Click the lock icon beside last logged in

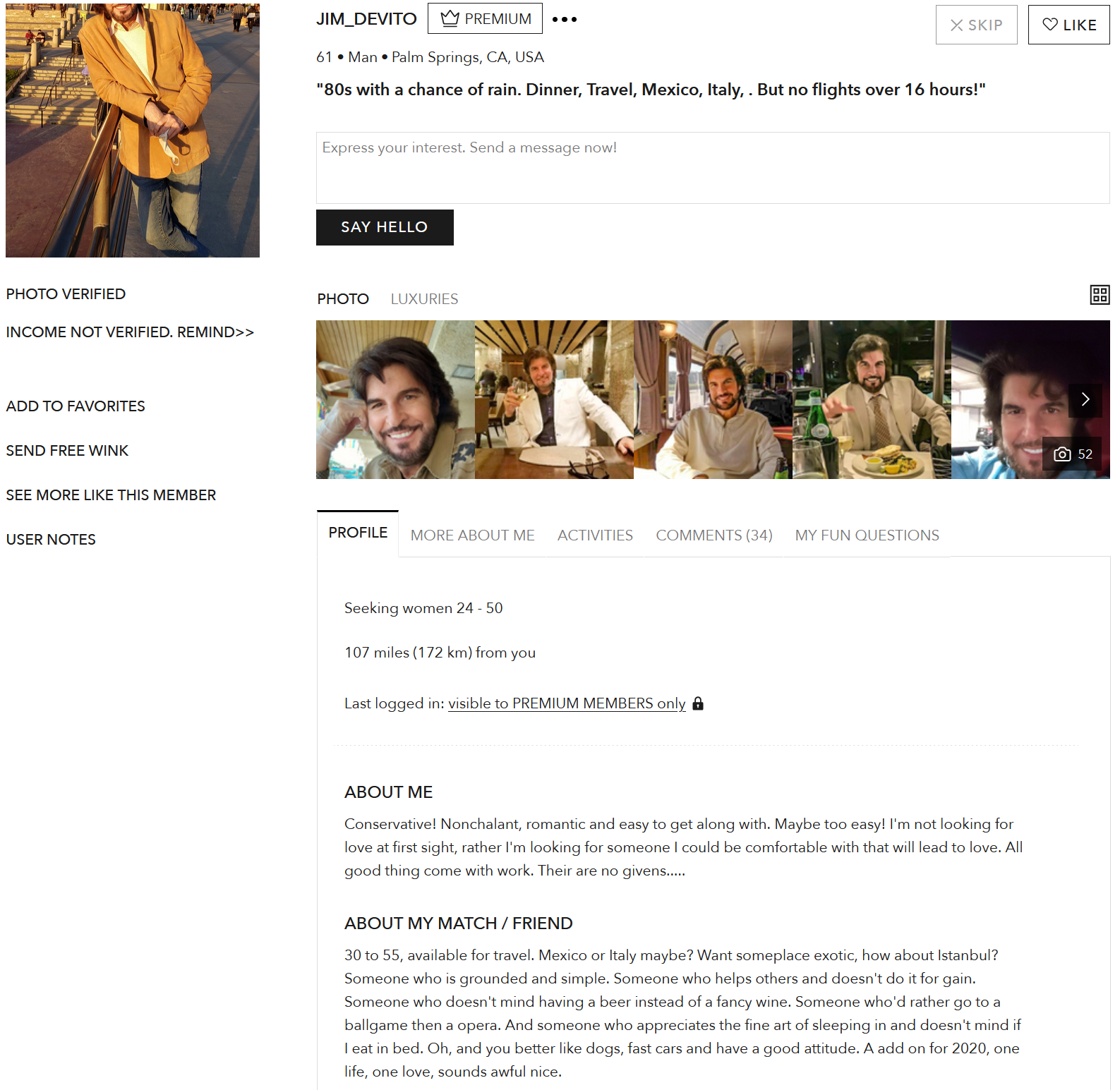coord(698,703)
